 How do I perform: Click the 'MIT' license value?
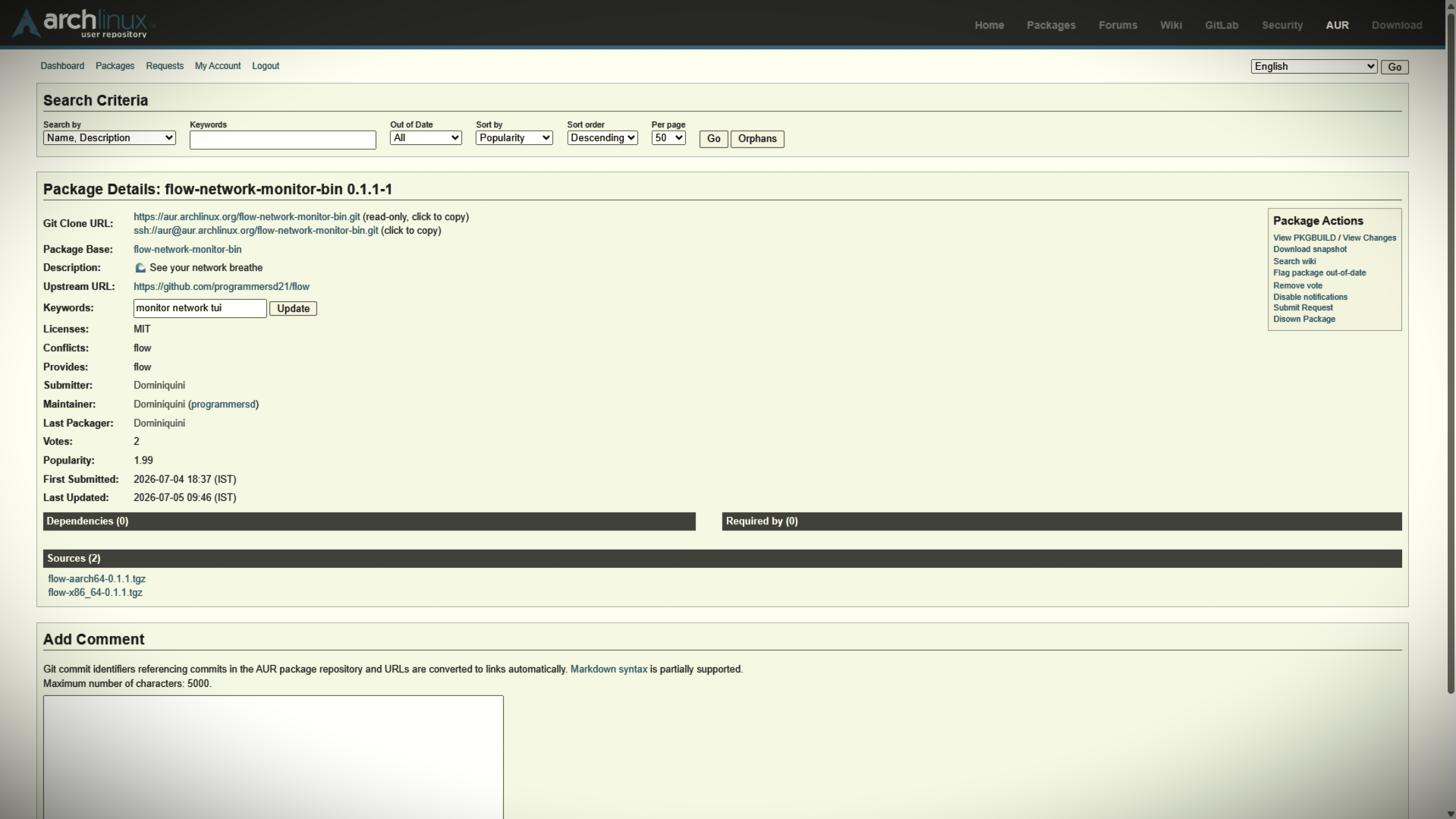(x=142, y=329)
